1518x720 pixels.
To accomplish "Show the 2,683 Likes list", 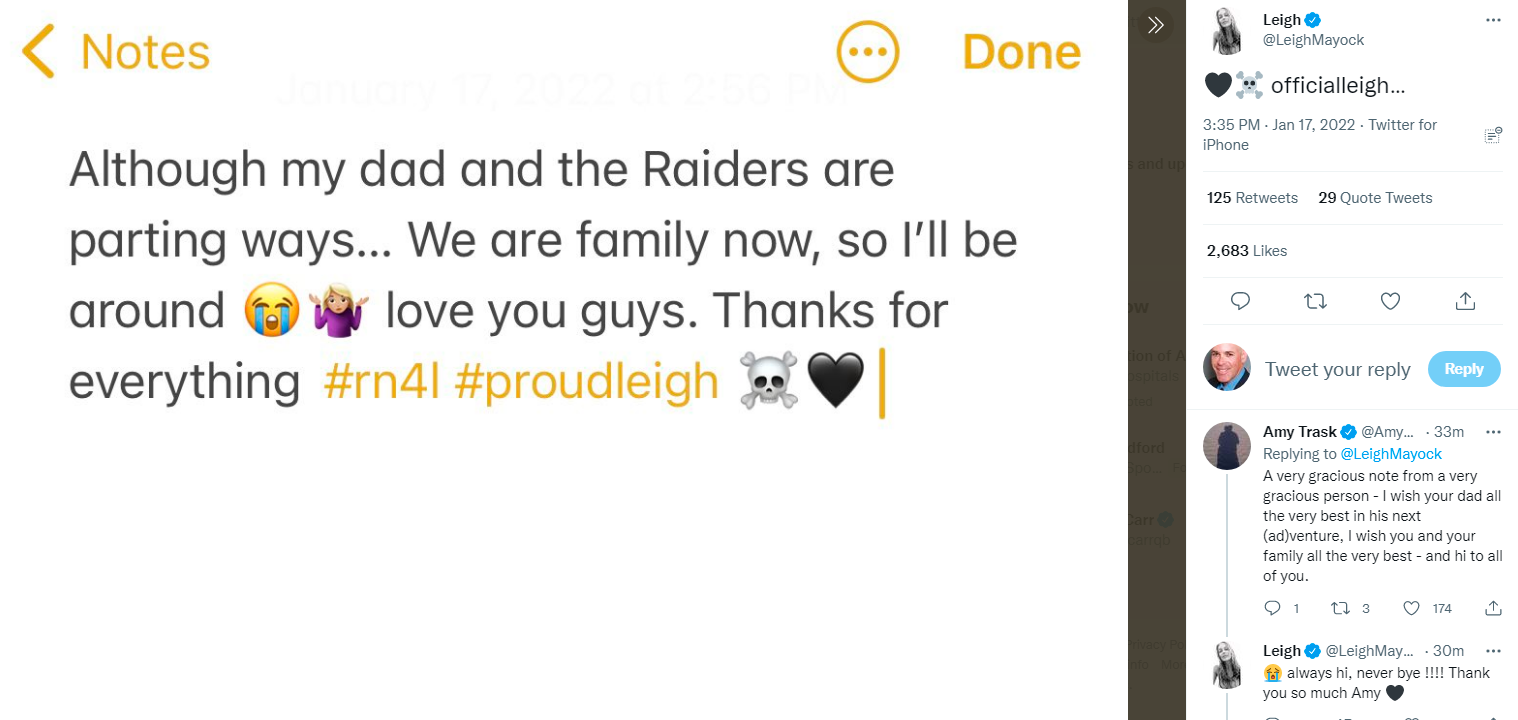I will pos(1247,251).
